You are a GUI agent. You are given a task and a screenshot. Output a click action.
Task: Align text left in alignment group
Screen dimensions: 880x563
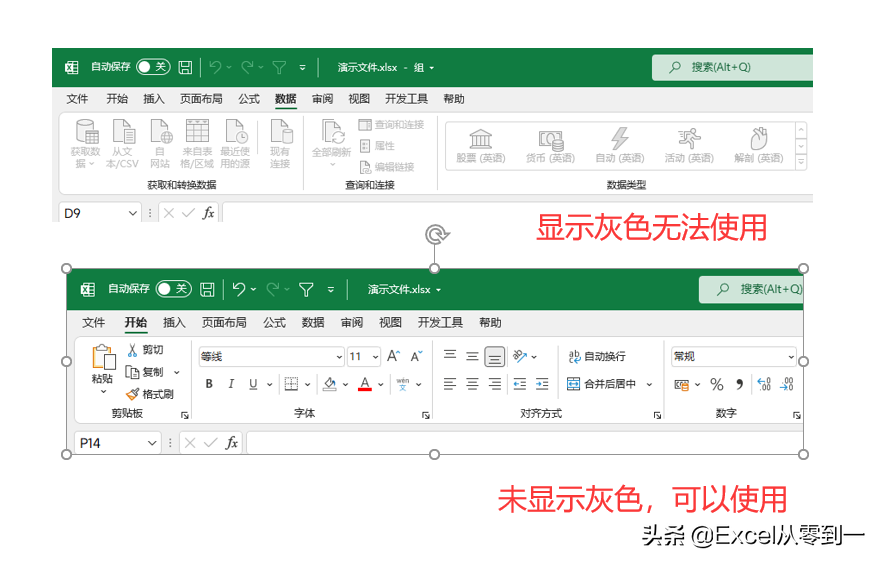coord(450,384)
